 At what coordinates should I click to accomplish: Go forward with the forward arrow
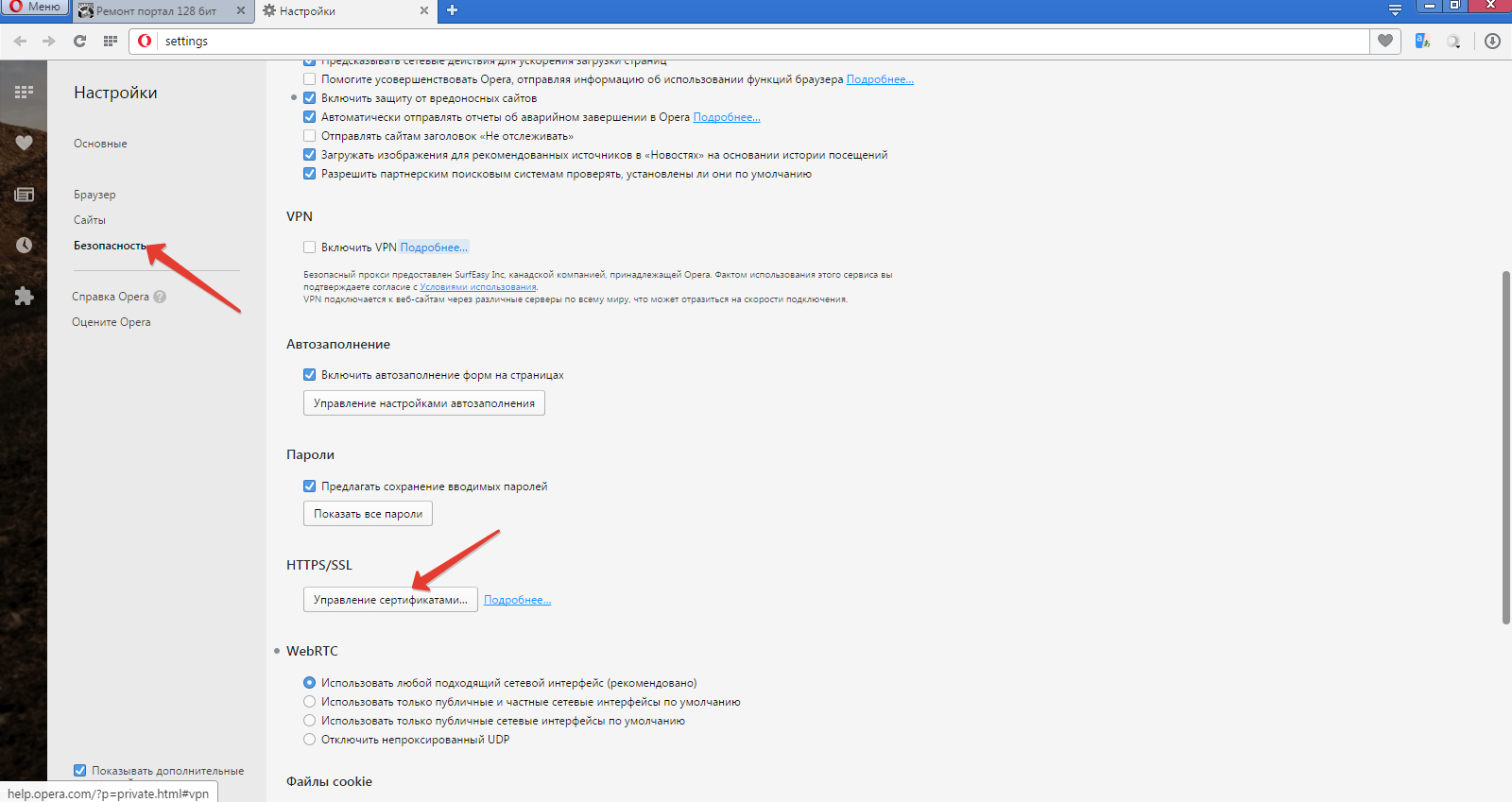click(x=49, y=41)
